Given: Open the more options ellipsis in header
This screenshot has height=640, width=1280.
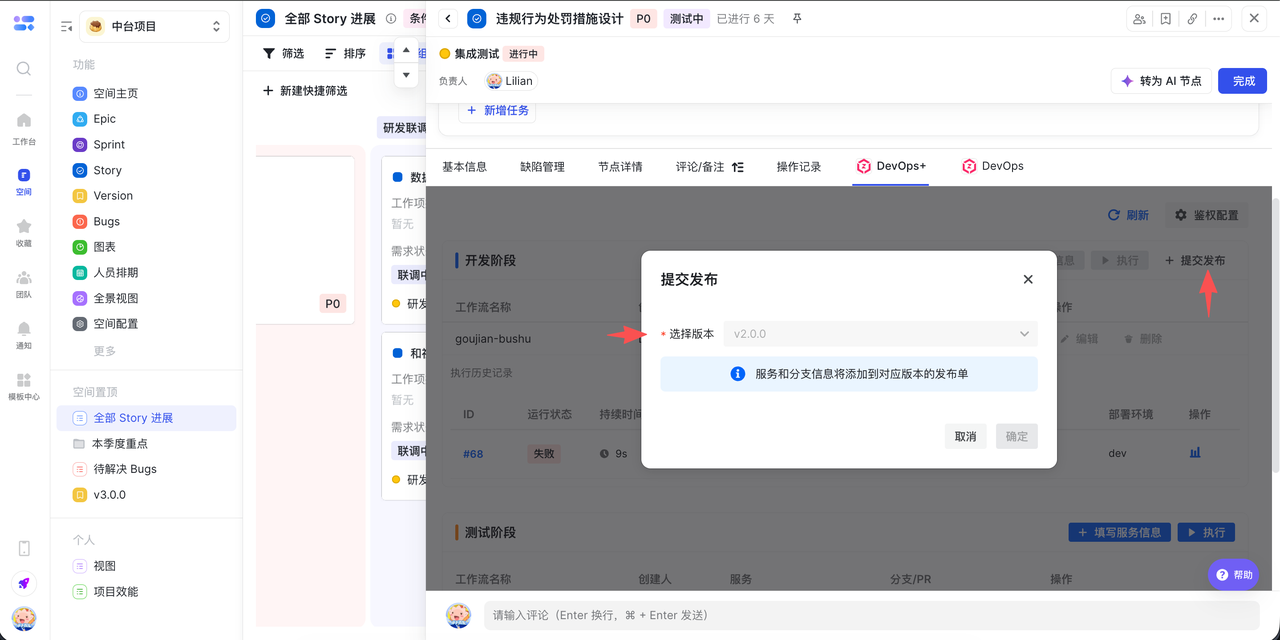Looking at the screenshot, I should tap(1218, 19).
